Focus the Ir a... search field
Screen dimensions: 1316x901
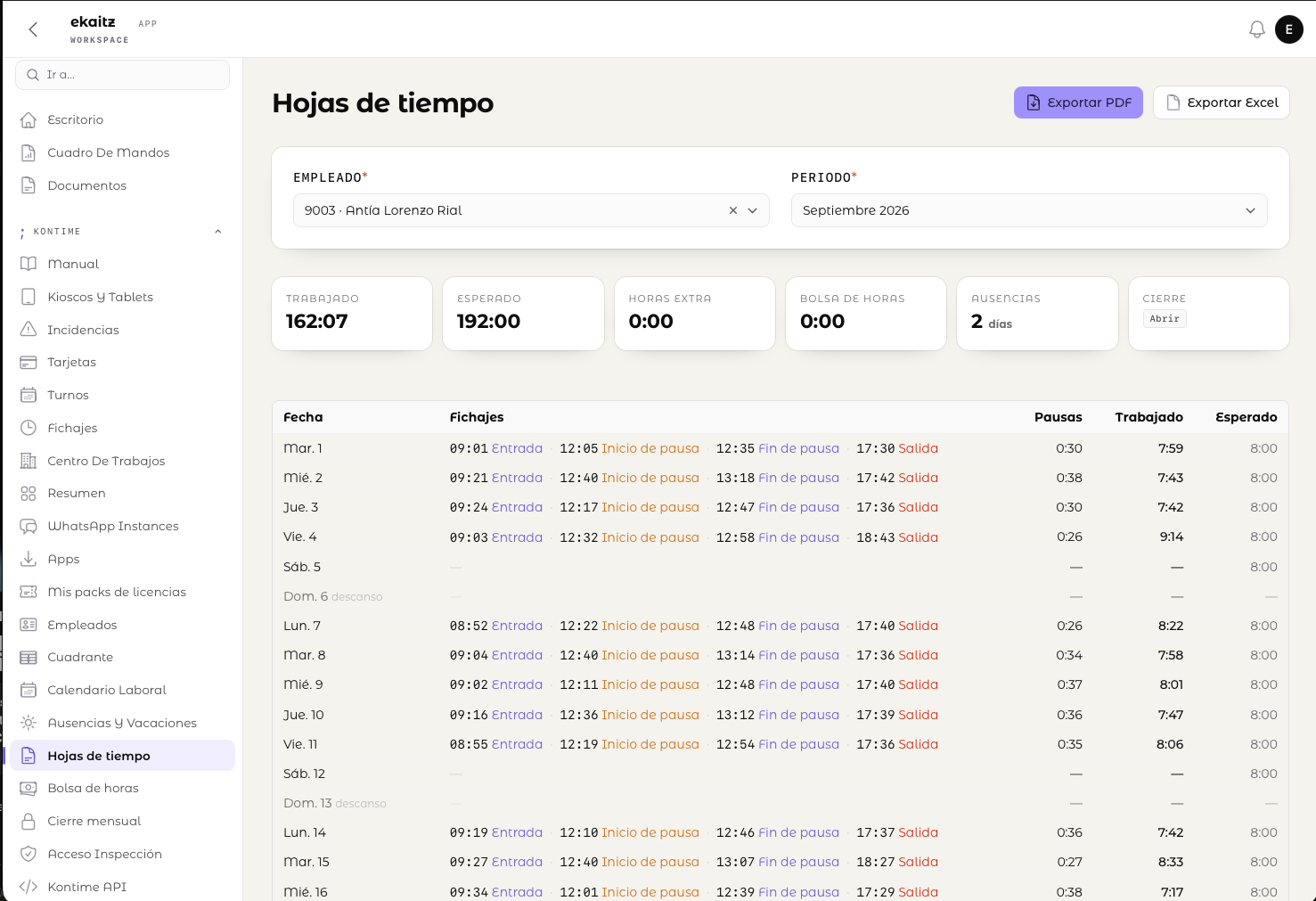click(x=122, y=75)
